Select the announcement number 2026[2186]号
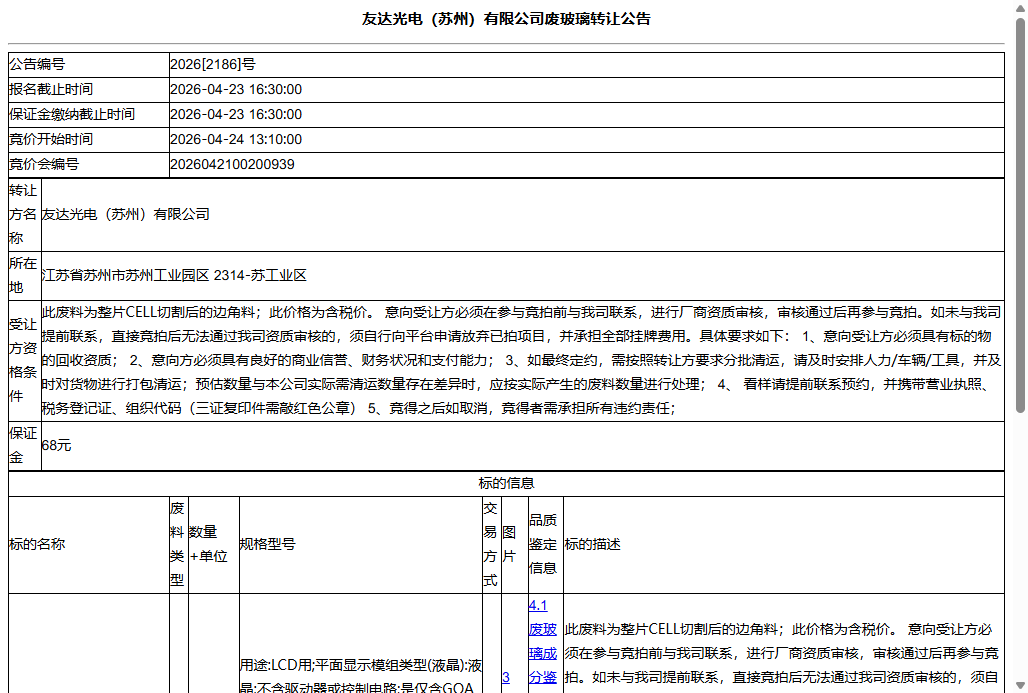Screen dimensions: 1028x693 (x=212, y=64)
